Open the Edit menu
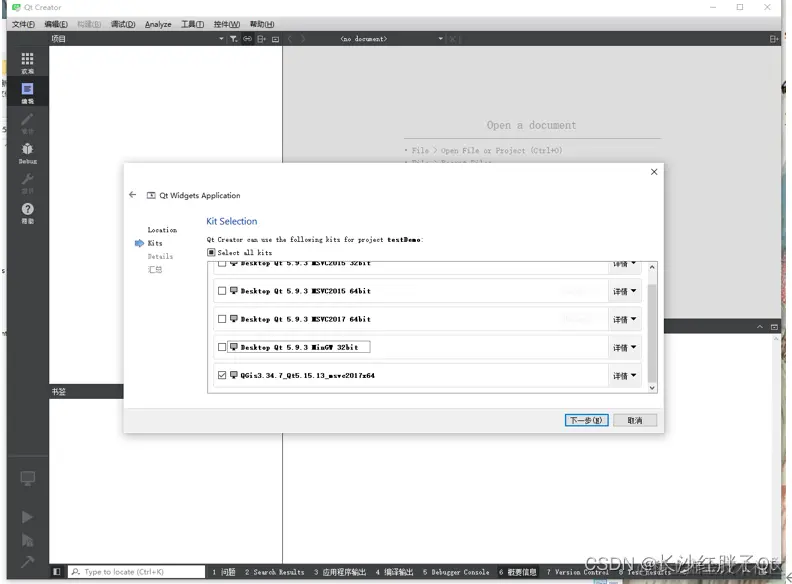Image resolution: width=792 pixels, height=584 pixels. 56,24
